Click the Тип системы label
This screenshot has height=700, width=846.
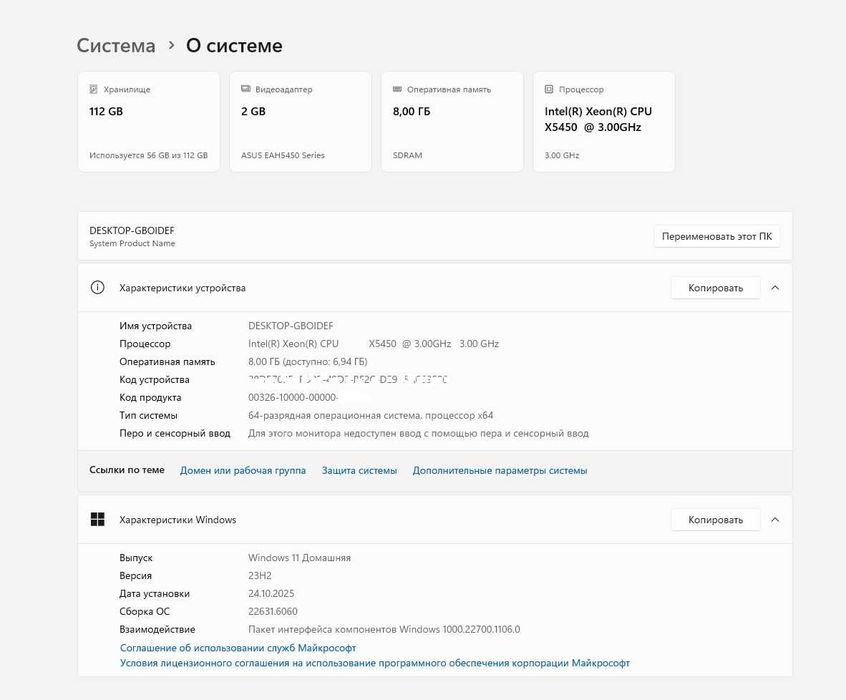(x=148, y=415)
